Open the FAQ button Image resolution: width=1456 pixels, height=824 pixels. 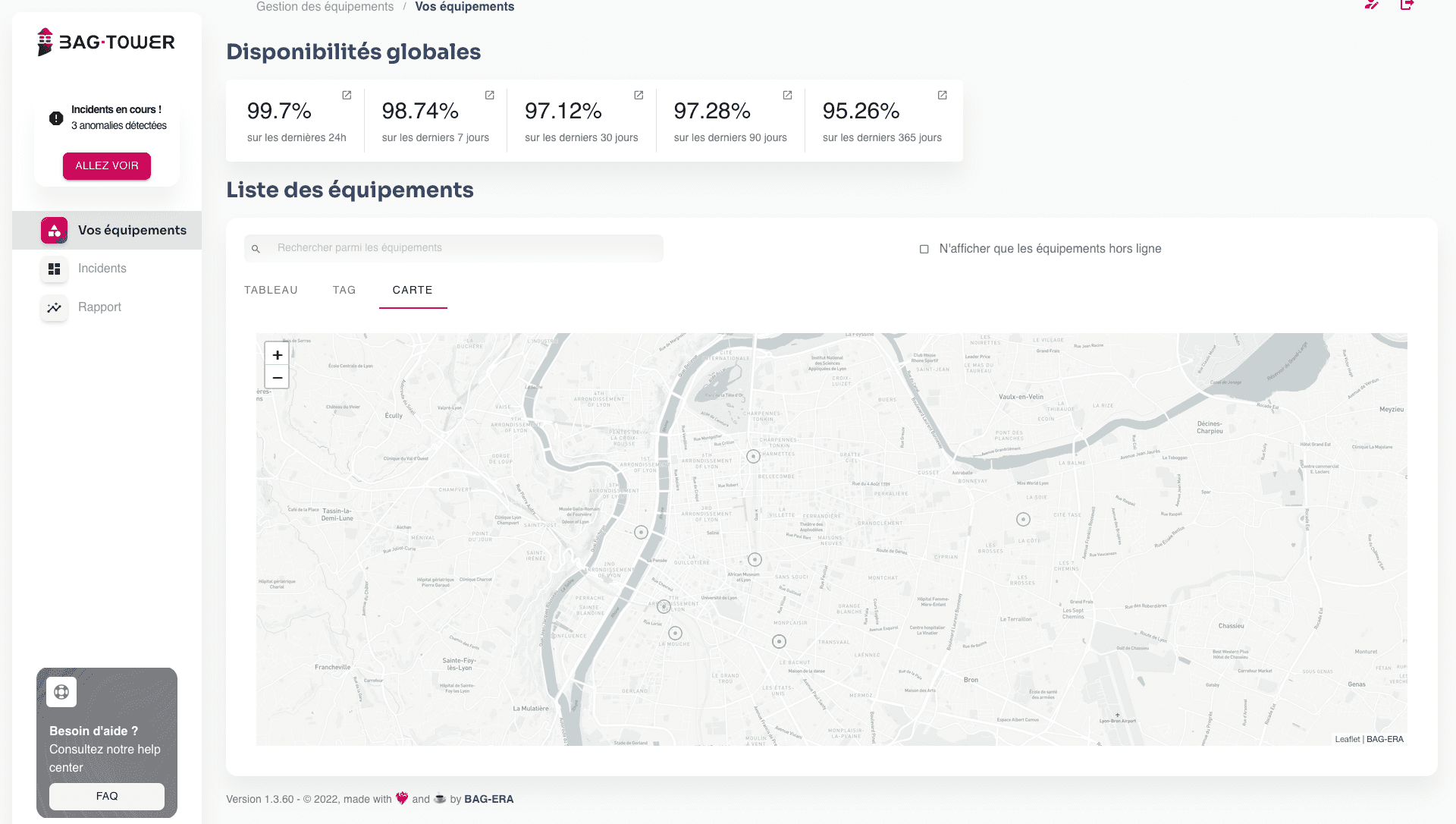click(107, 796)
